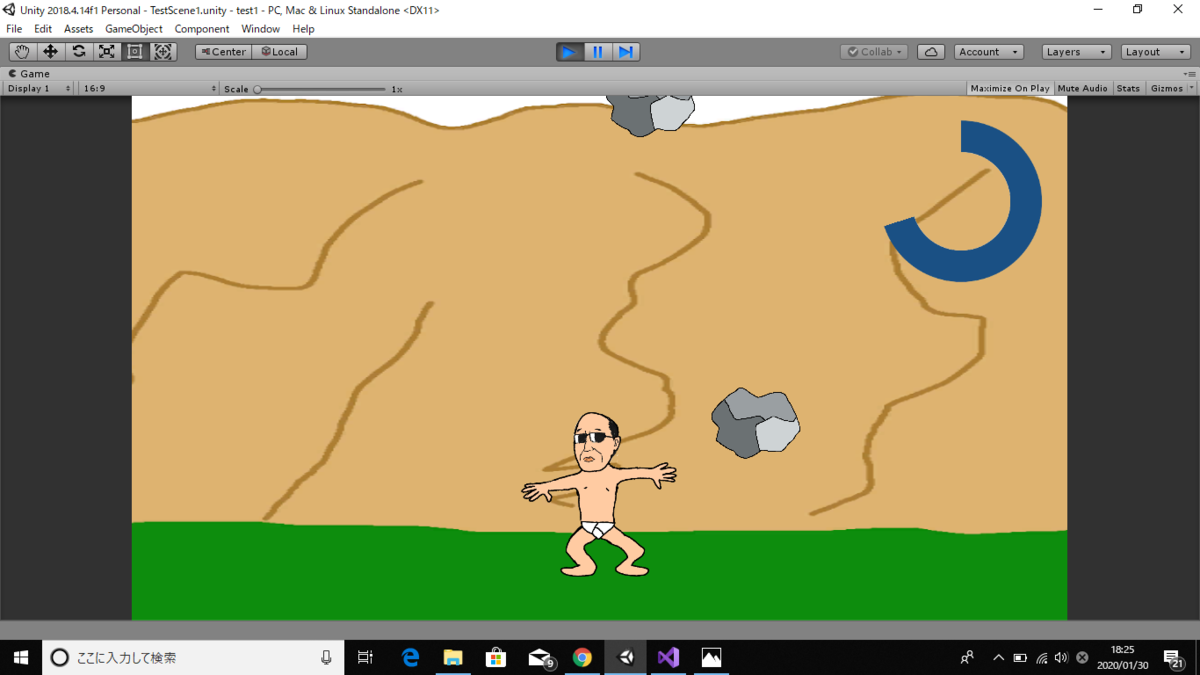Open Windows Task View

click(365, 657)
